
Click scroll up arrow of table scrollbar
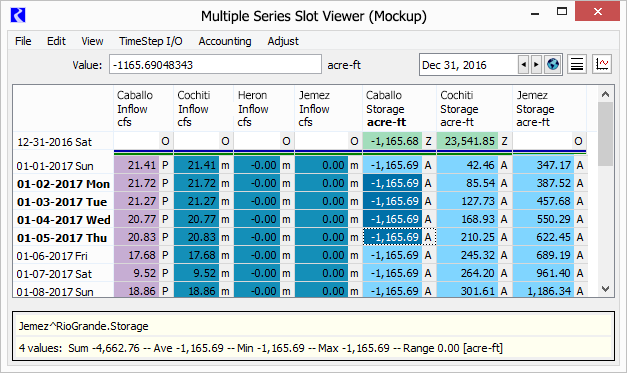tap(605, 94)
